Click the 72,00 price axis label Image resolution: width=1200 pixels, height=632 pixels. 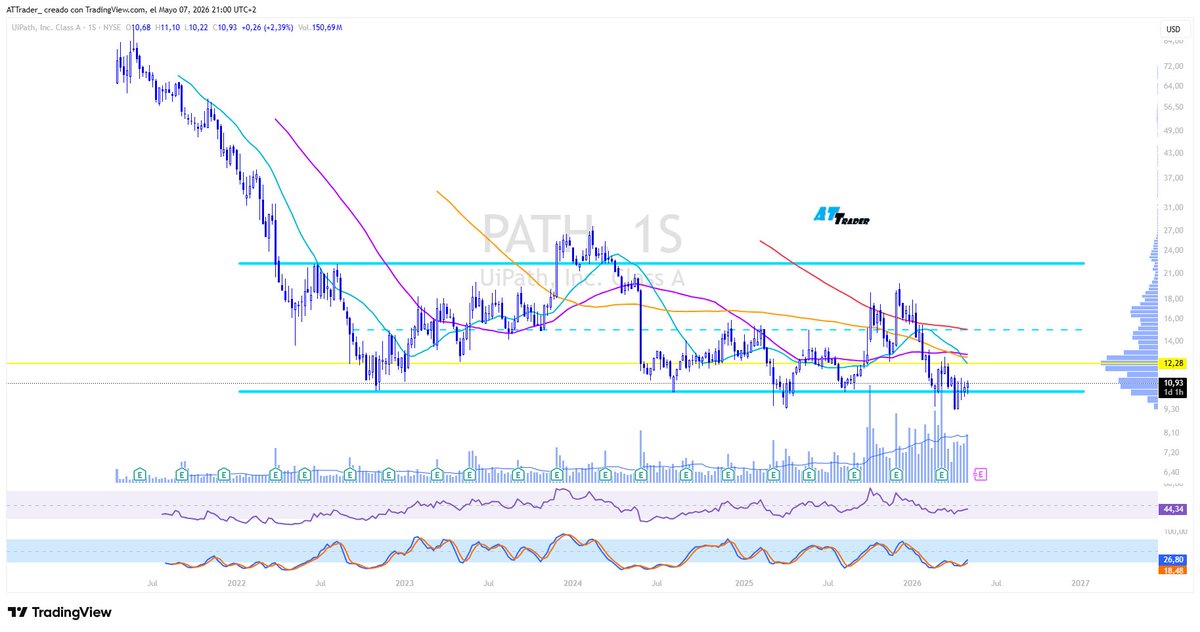(x=1172, y=67)
